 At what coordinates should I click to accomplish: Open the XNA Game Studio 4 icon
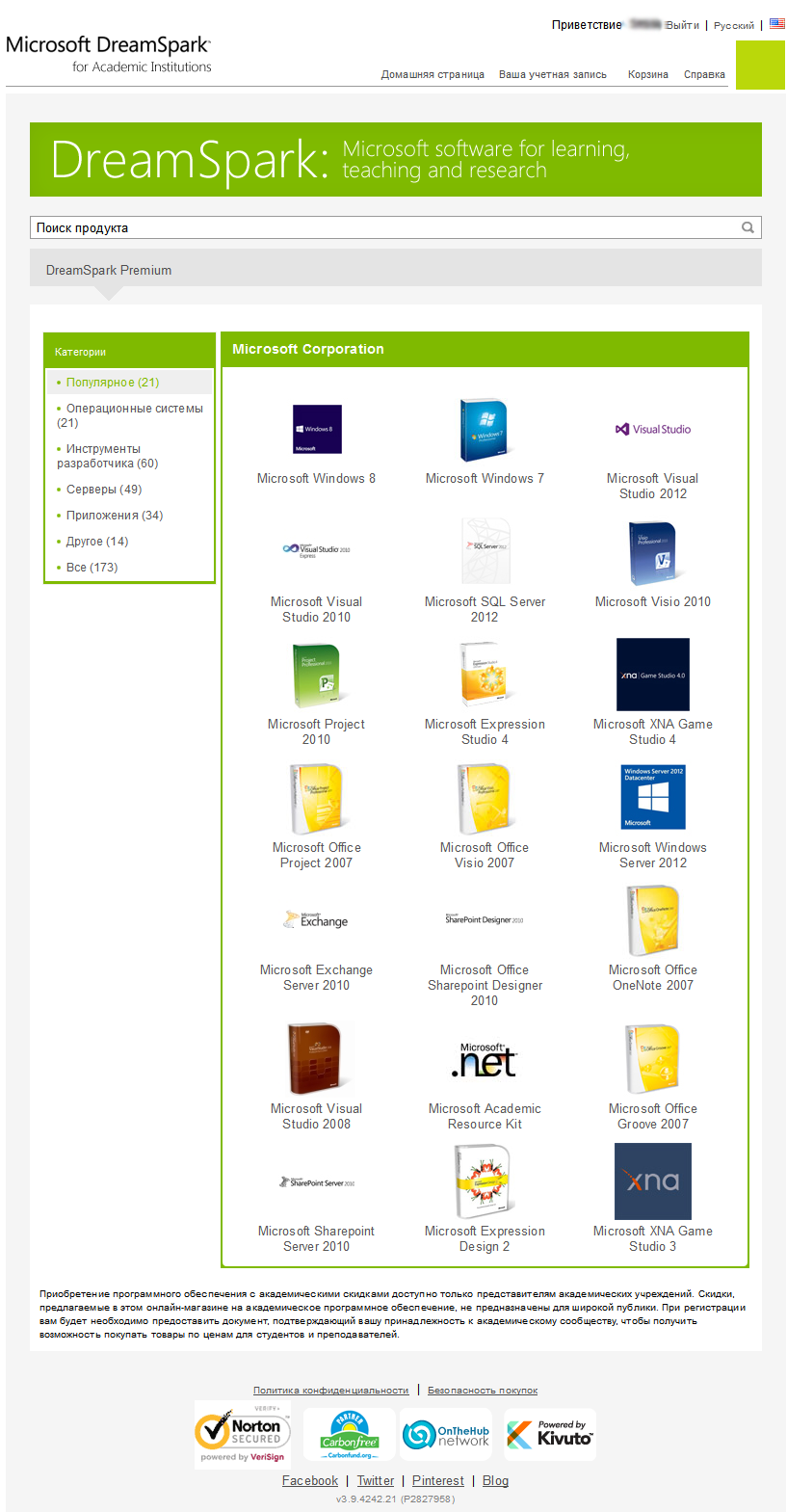pos(652,675)
